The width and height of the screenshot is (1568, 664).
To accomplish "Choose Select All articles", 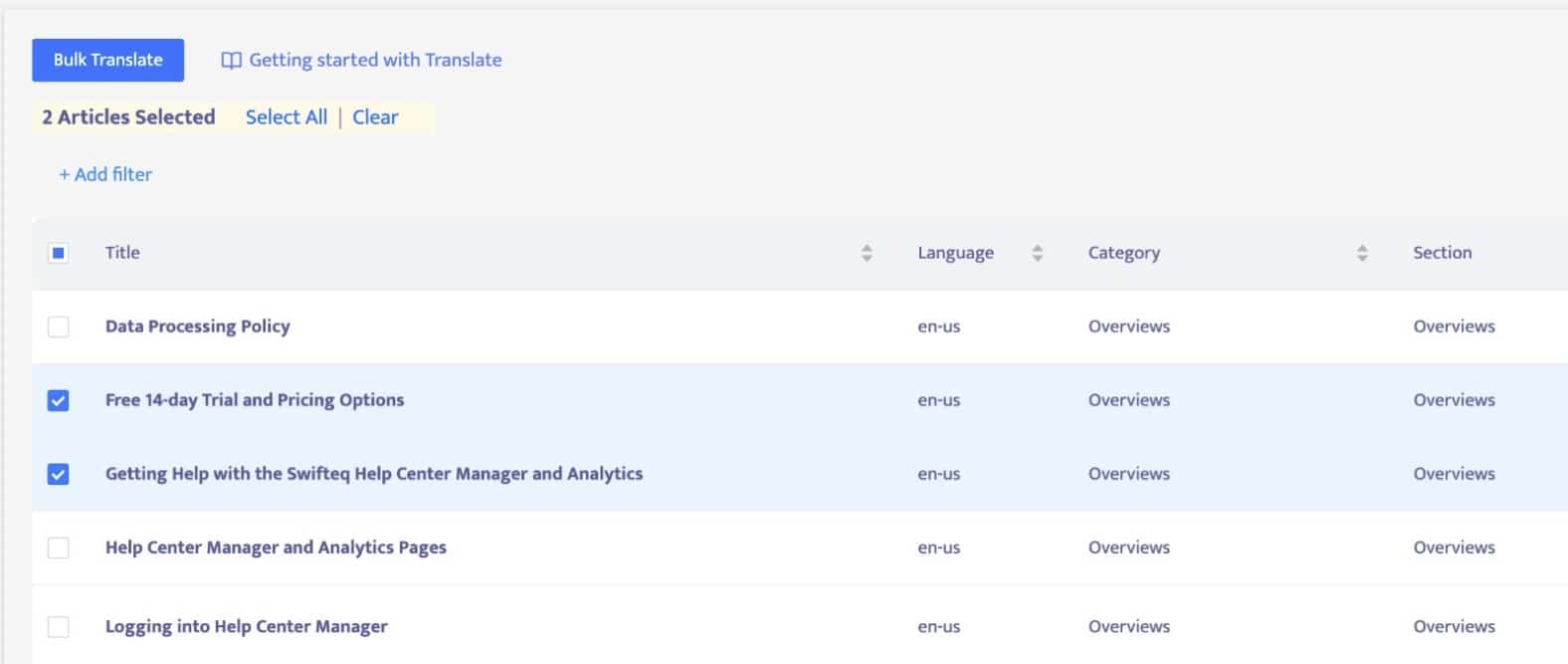I will coord(287,117).
